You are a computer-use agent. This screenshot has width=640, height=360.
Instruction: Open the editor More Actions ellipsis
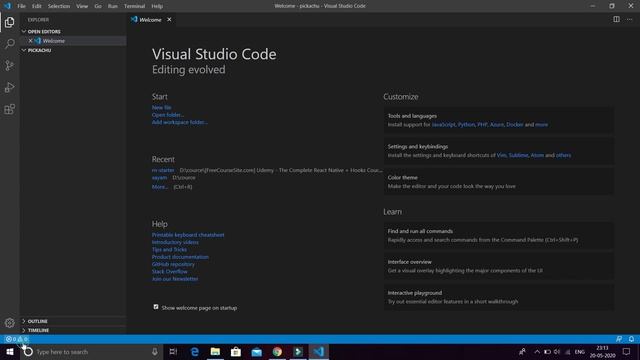coord(629,19)
